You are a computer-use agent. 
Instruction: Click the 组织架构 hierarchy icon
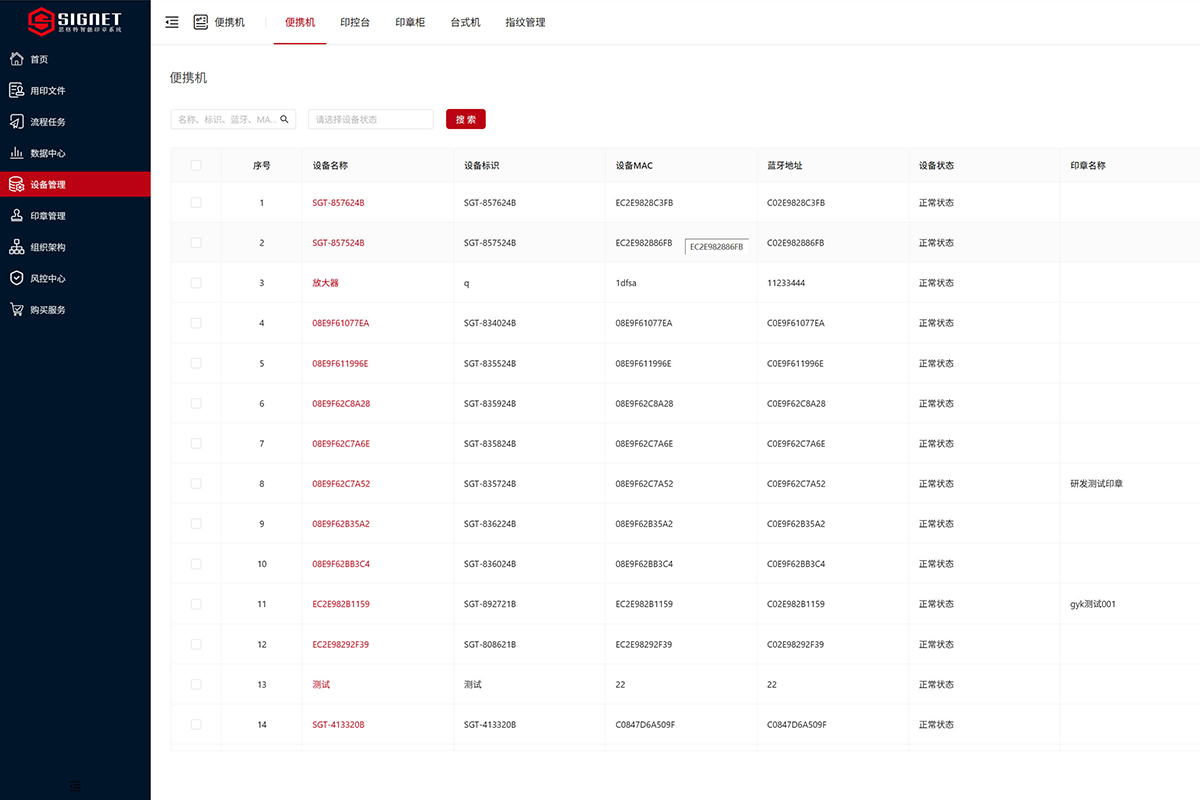pos(16,247)
